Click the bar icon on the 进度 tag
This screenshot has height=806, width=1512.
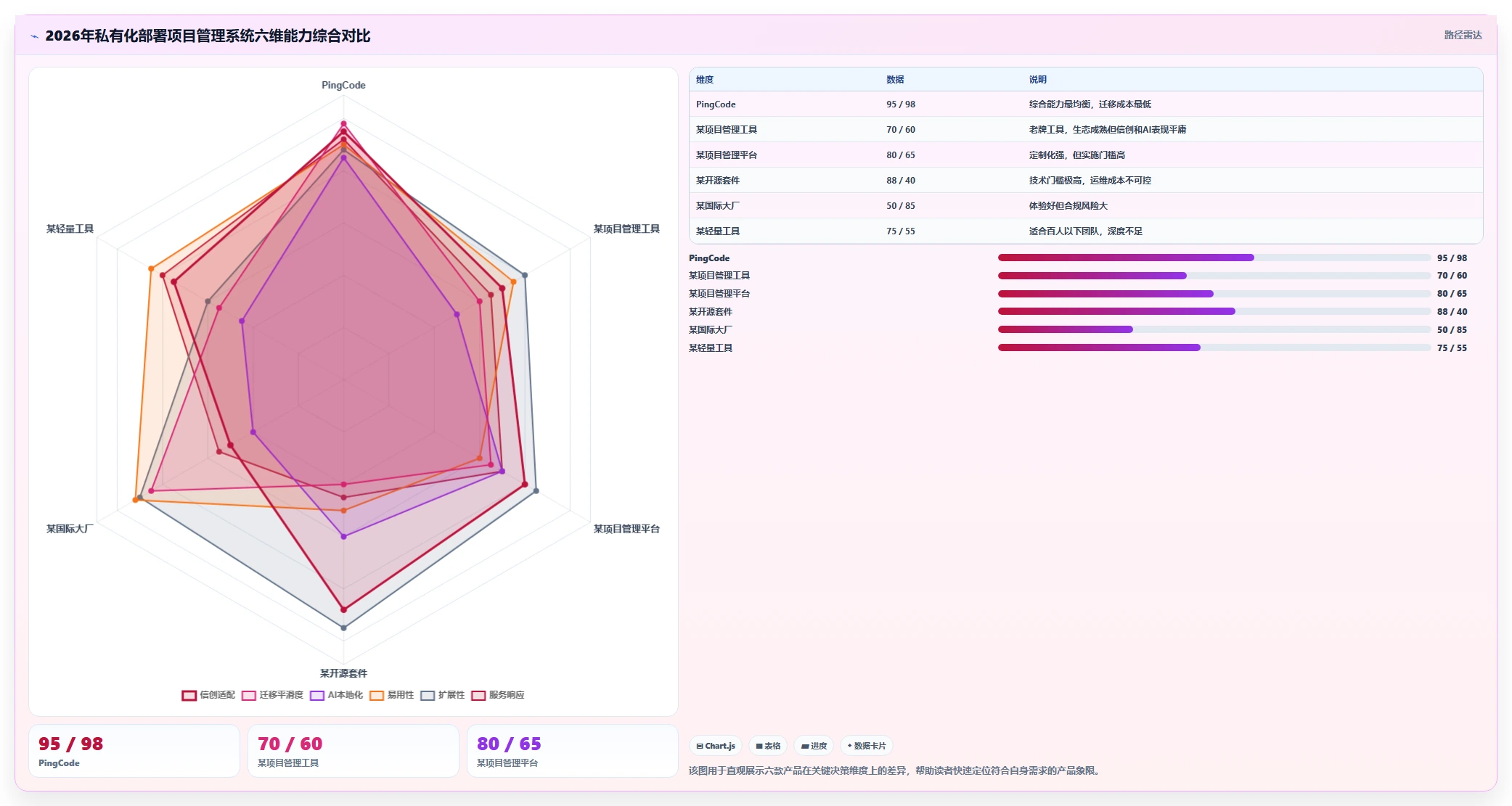(x=805, y=746)
